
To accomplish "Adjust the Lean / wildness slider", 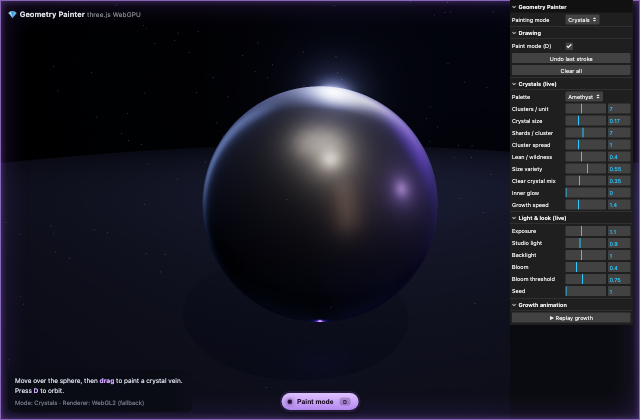I will tap(585, 157).
